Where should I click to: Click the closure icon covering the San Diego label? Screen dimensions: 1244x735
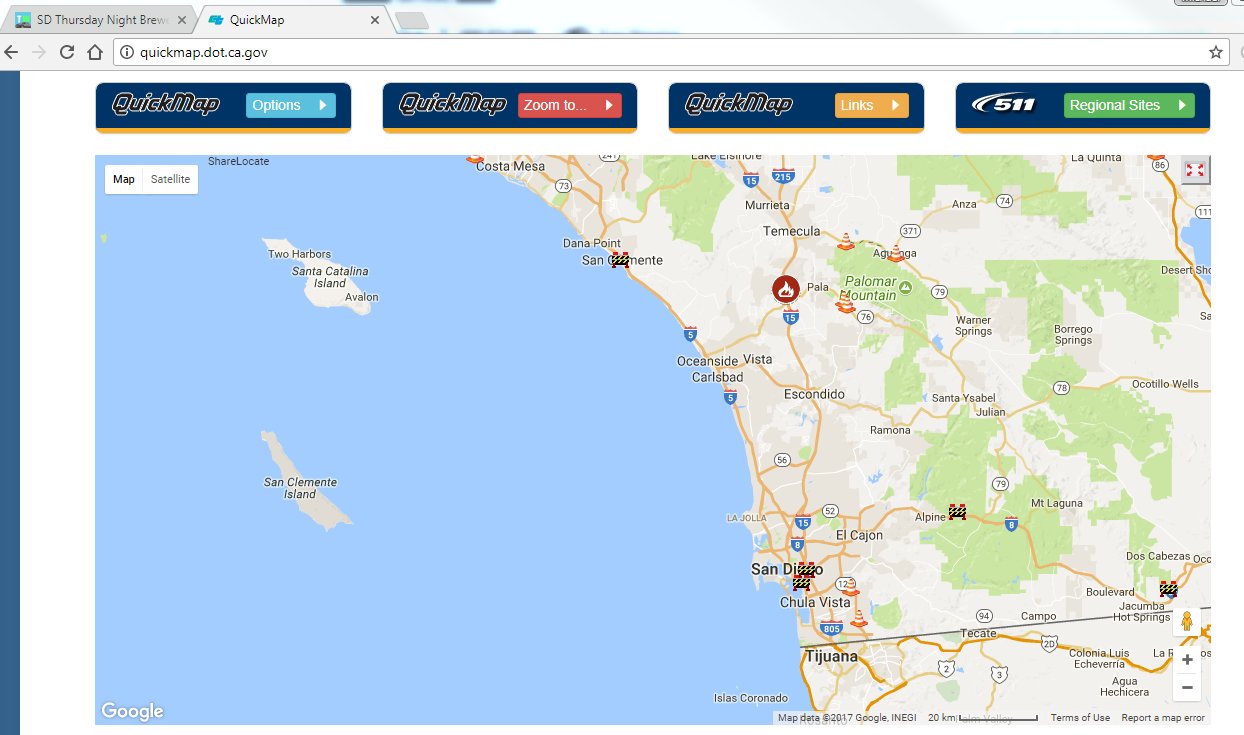pos(805,569)
